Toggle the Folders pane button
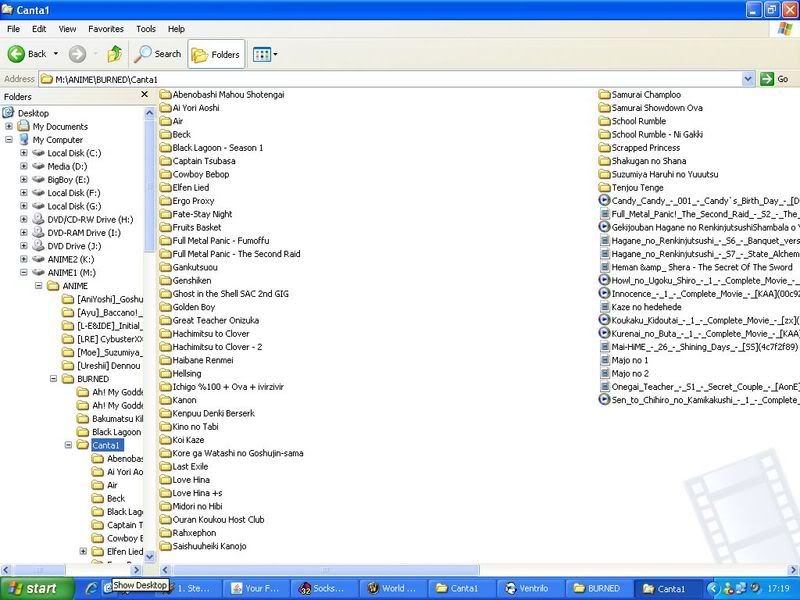The width and height of the screenshot is (800, 600). tap(216, 54)
